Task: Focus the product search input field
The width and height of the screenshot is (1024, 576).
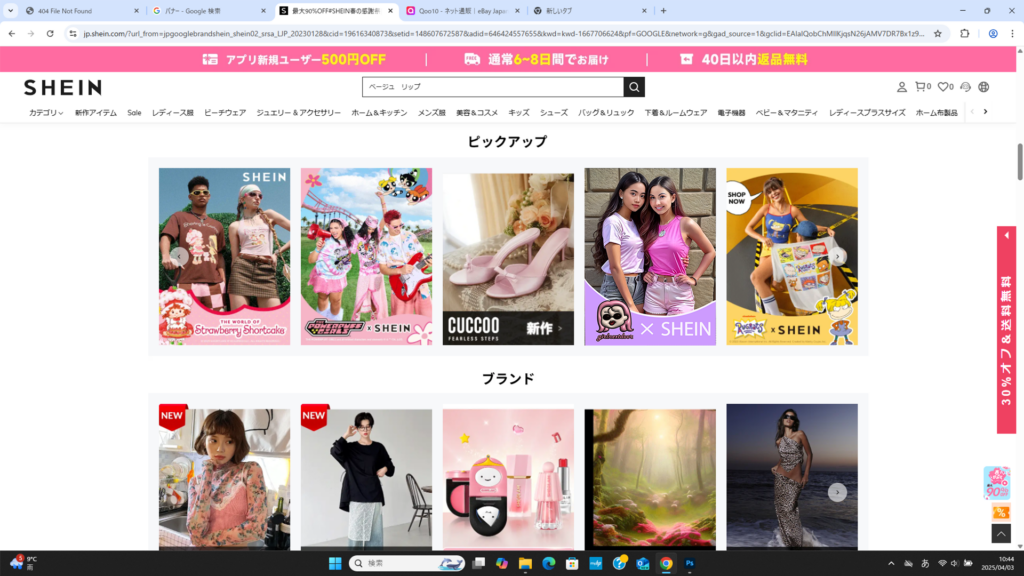Action: [x=492, y=87]
